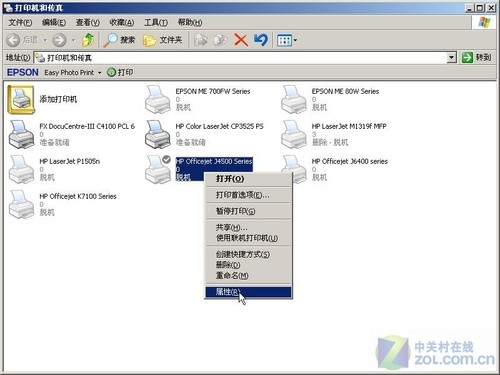500x375 pixels.
Task: Open the Back history dropdown arrow
Action: [45, 40]
